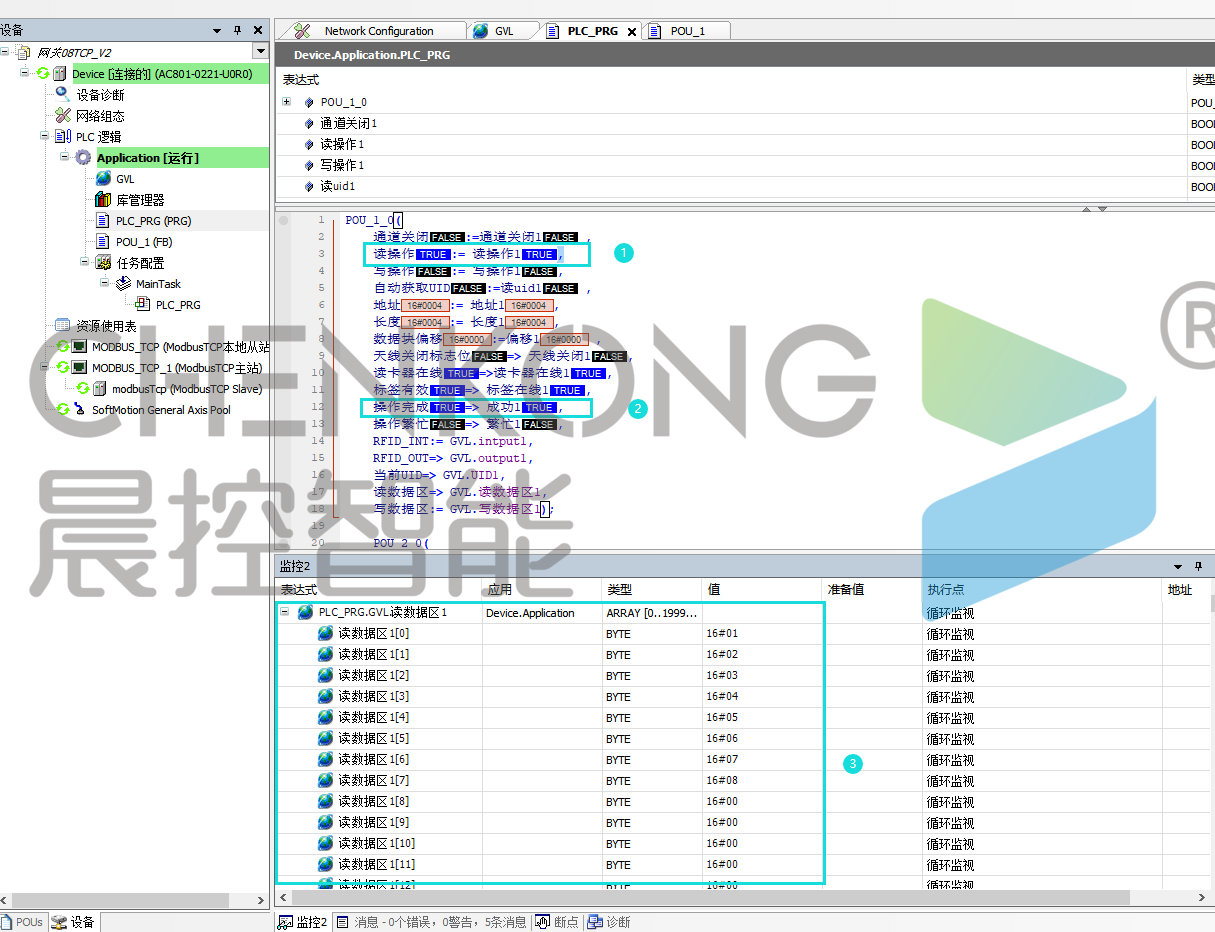Expand the POU_1_0 variable row
Image resolution: width=1215 pixels, height=932 pixels.
pyautogui.click(x=286, y=102)
